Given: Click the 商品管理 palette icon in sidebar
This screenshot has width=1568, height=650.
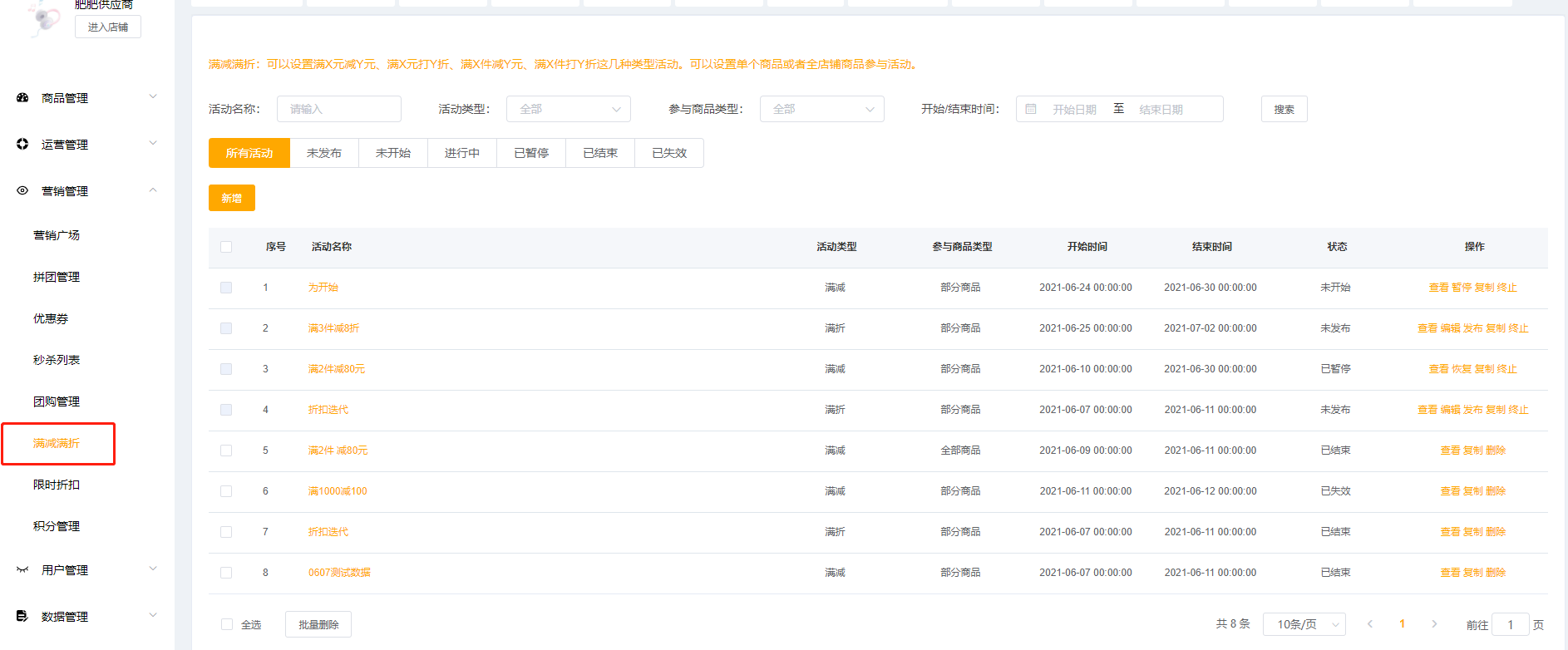Looking at the screenshot, I should pos(22,98).
